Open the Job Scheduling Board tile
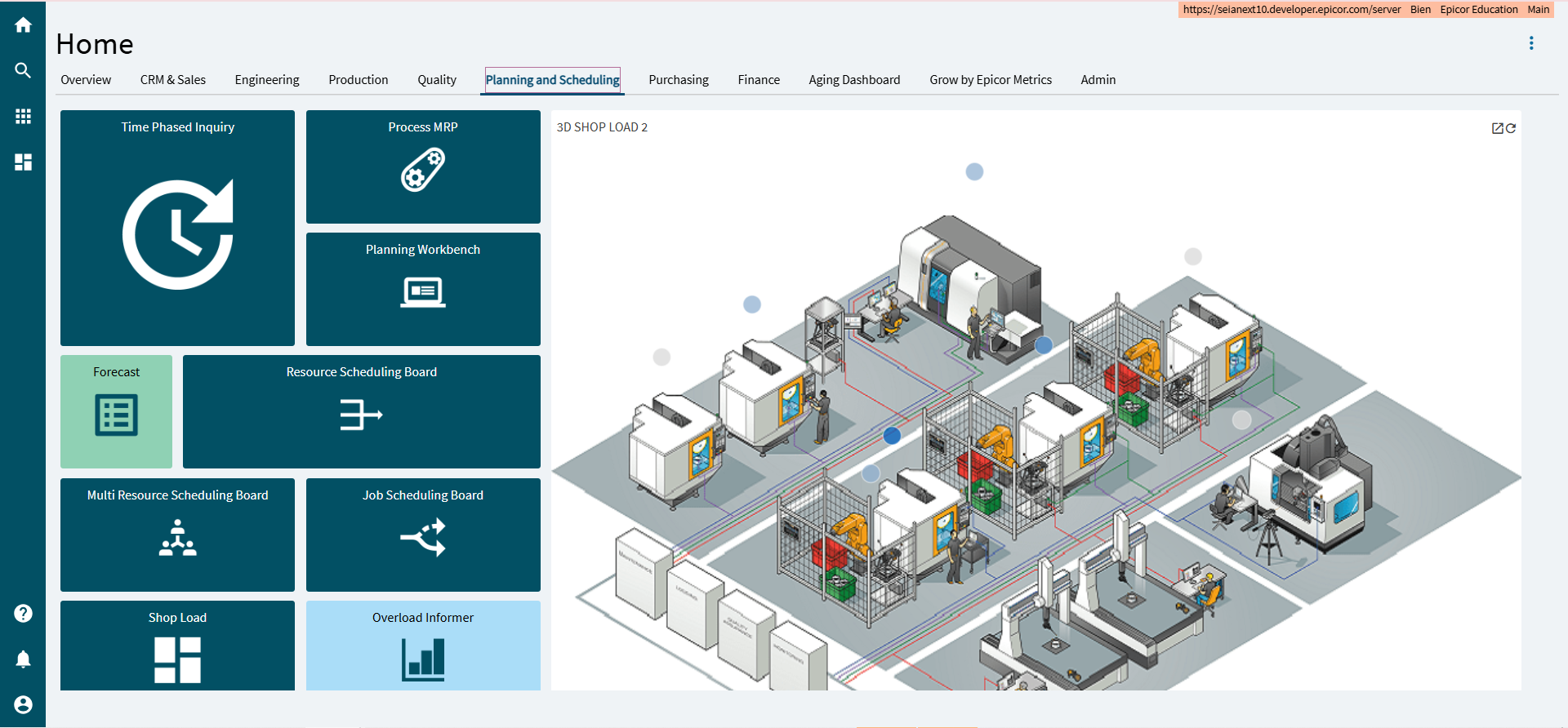 click(423, 535)
